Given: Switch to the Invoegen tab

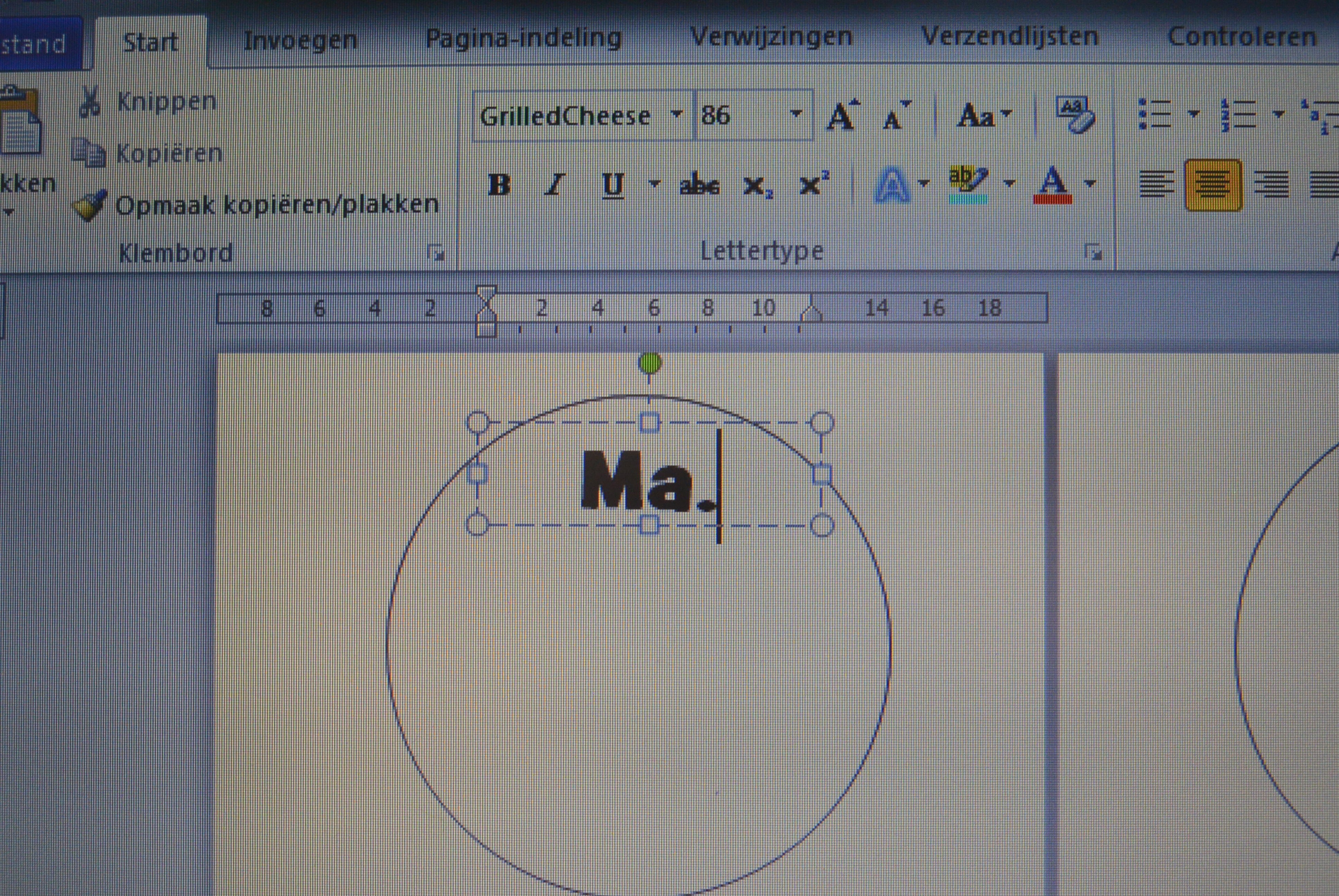Looking at the screenshot, I should pos(300,40).
